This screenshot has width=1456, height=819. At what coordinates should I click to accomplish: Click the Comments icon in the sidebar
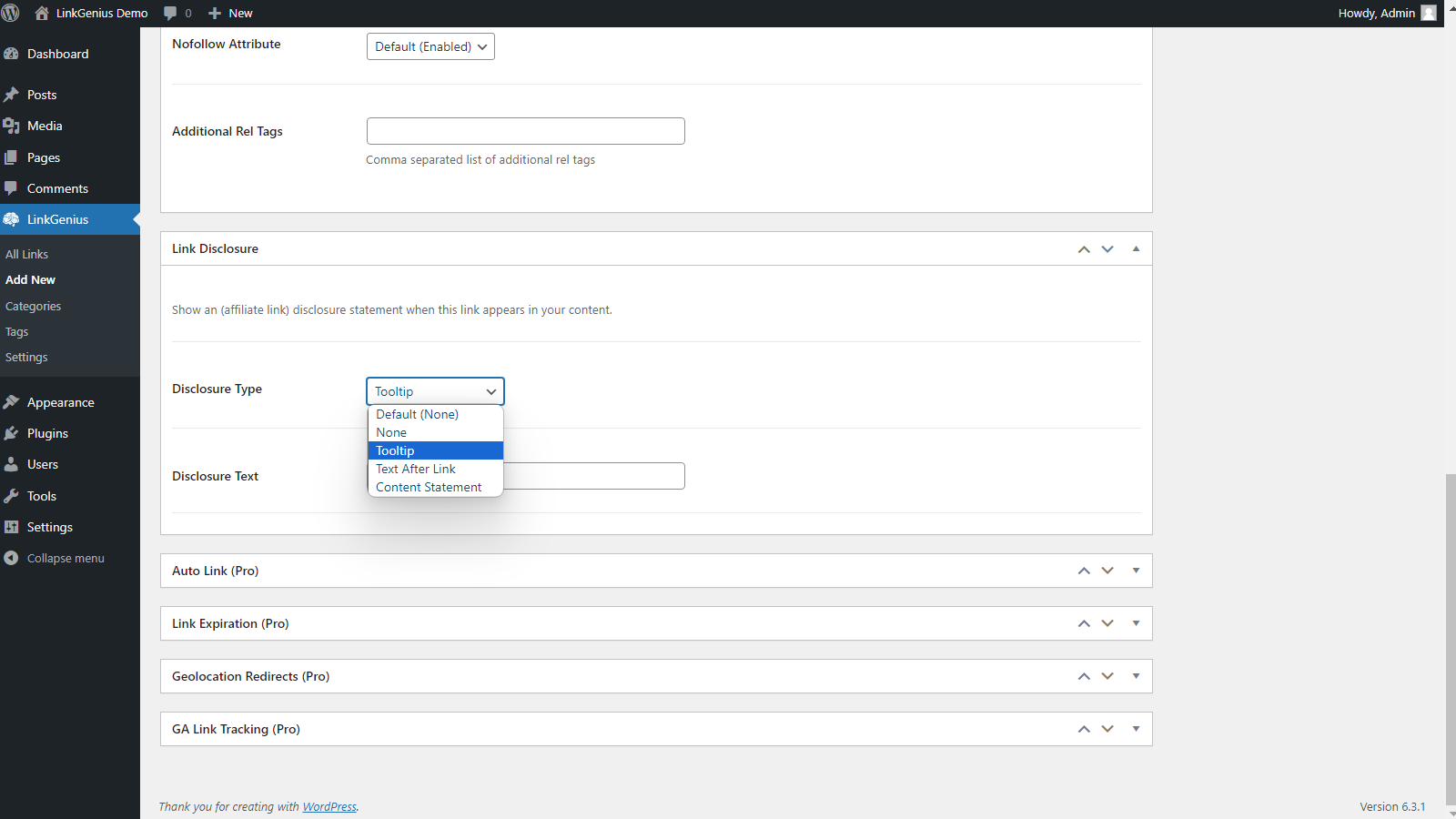click(11, 188)
